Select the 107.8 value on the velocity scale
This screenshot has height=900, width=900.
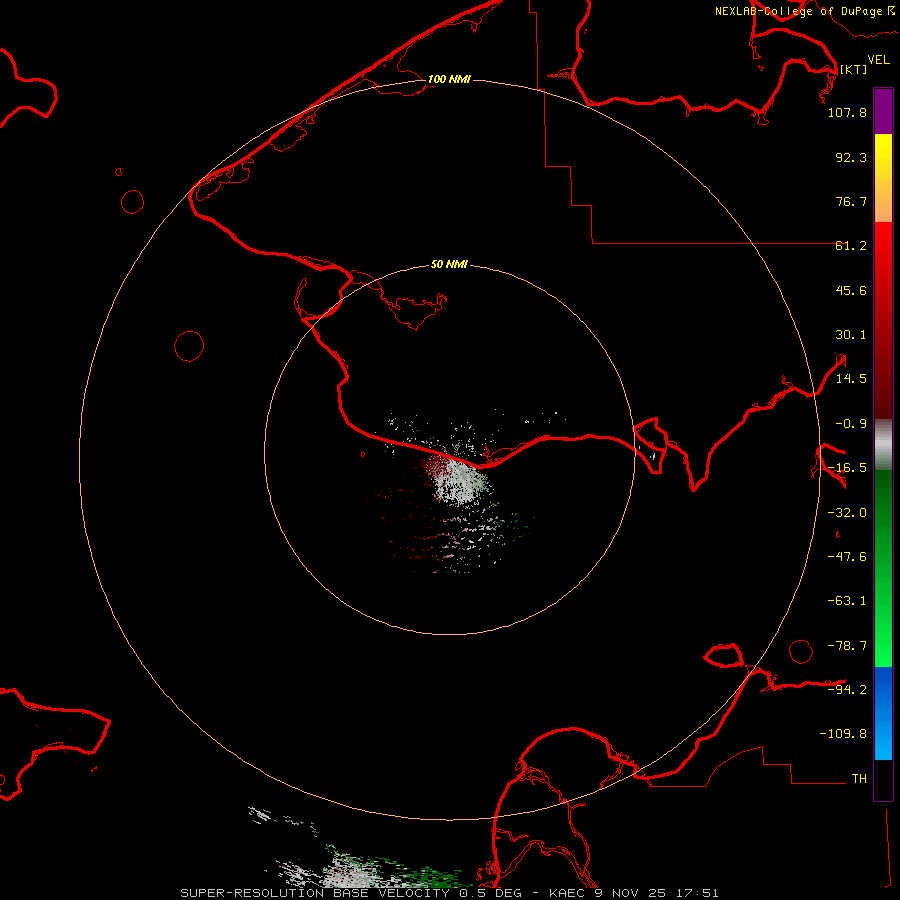click(847, 112)
